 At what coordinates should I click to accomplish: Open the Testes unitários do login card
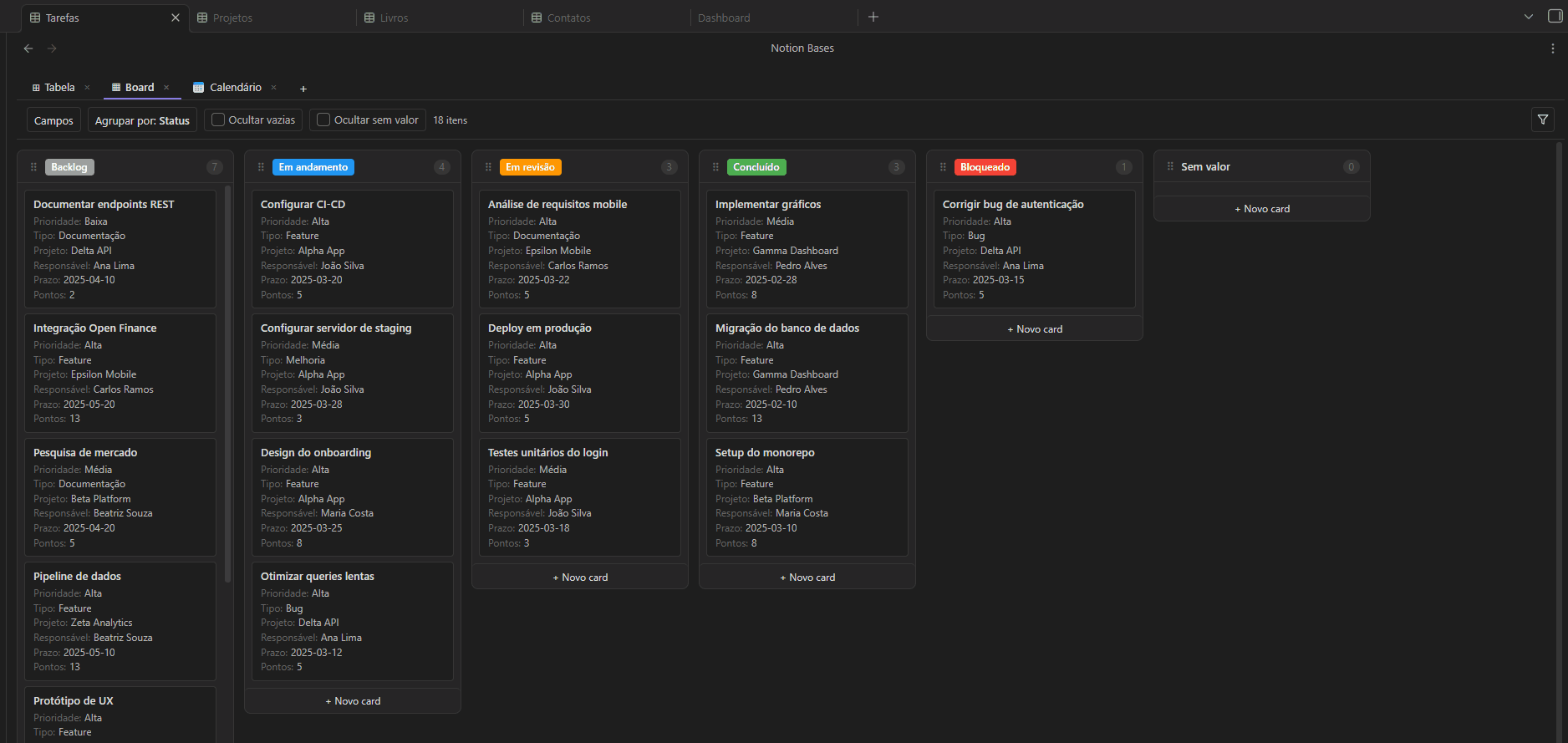pos(580,497)
